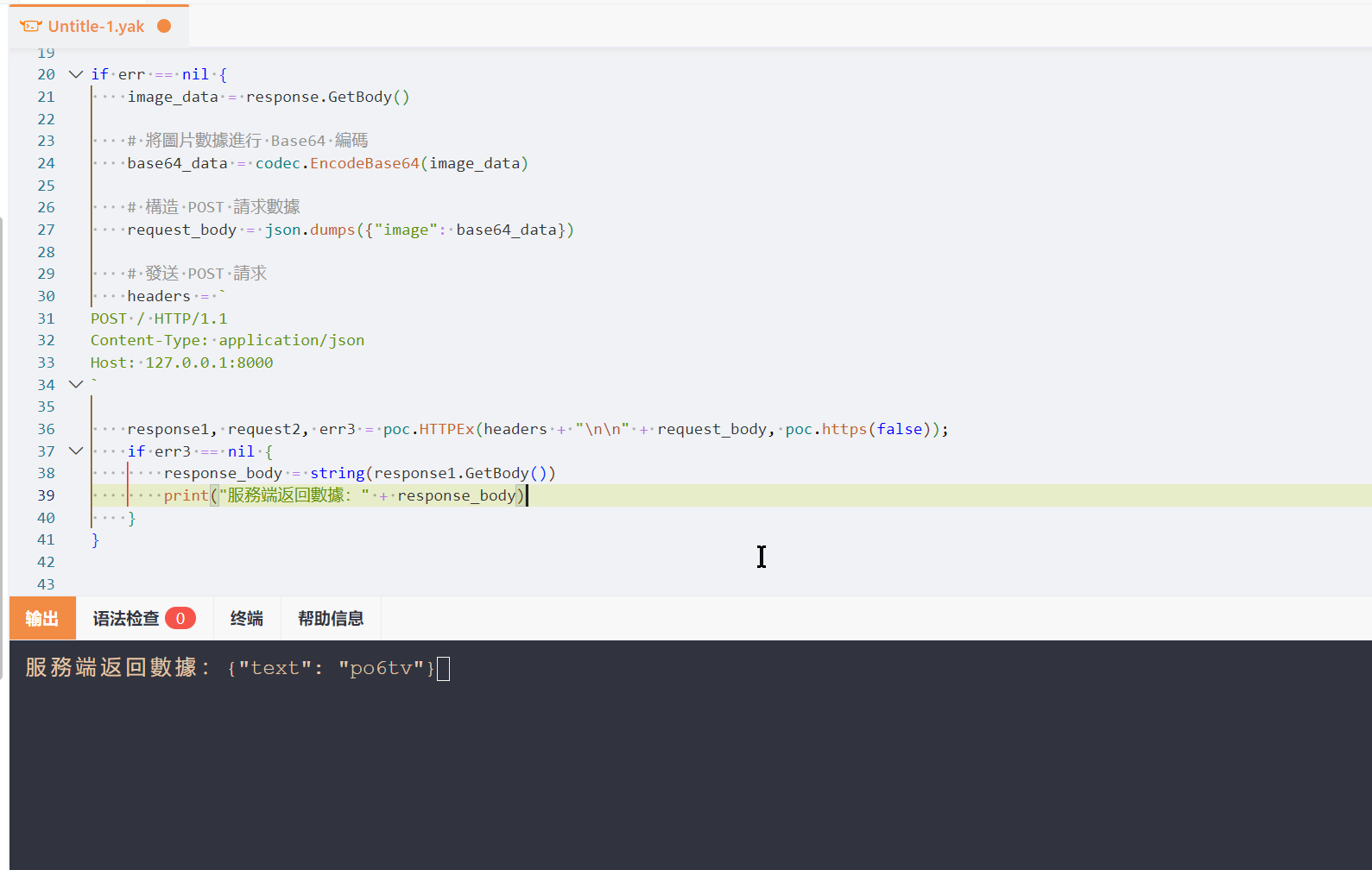Screen dimensions: 1372x870
Task: Collapse the 'if err3 == nil' block
Action: 76,451
